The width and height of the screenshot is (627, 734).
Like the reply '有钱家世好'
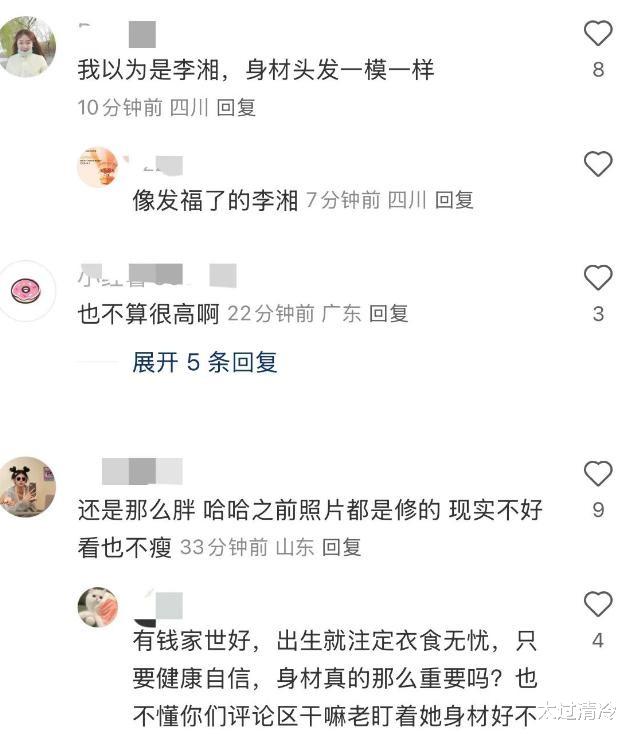(598, 604)
